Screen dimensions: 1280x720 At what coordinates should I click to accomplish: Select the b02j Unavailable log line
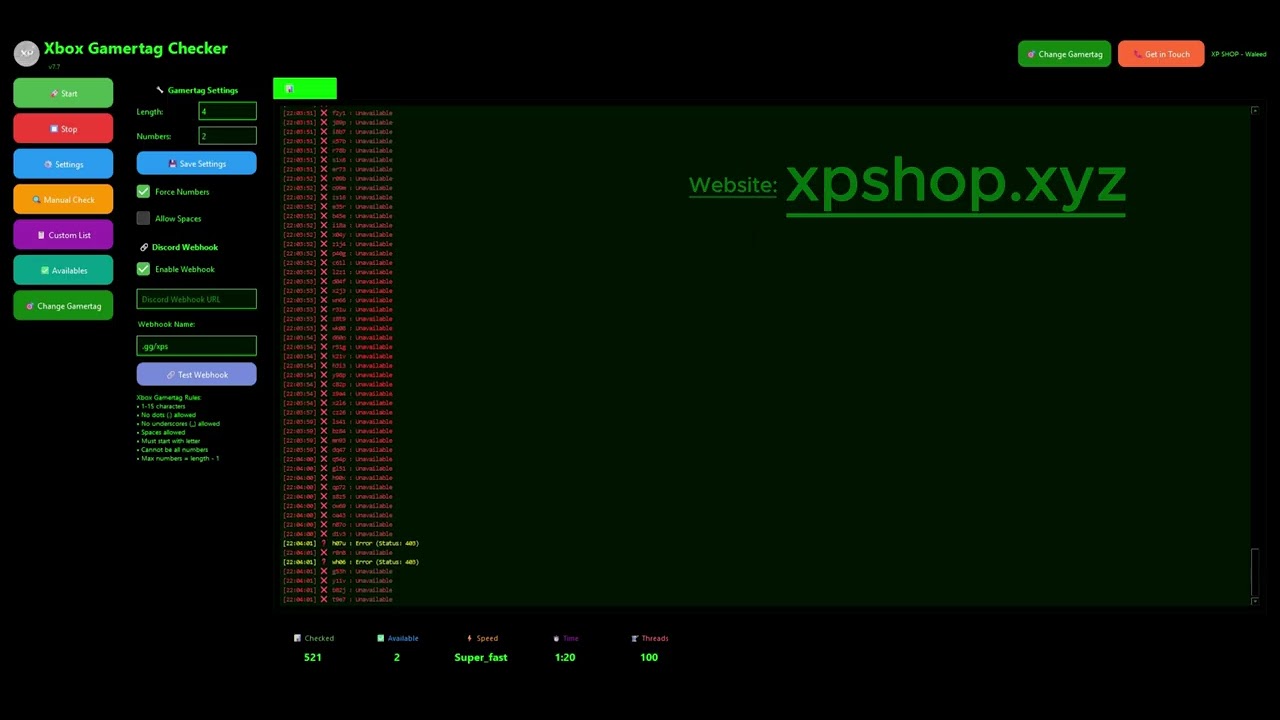338,590
